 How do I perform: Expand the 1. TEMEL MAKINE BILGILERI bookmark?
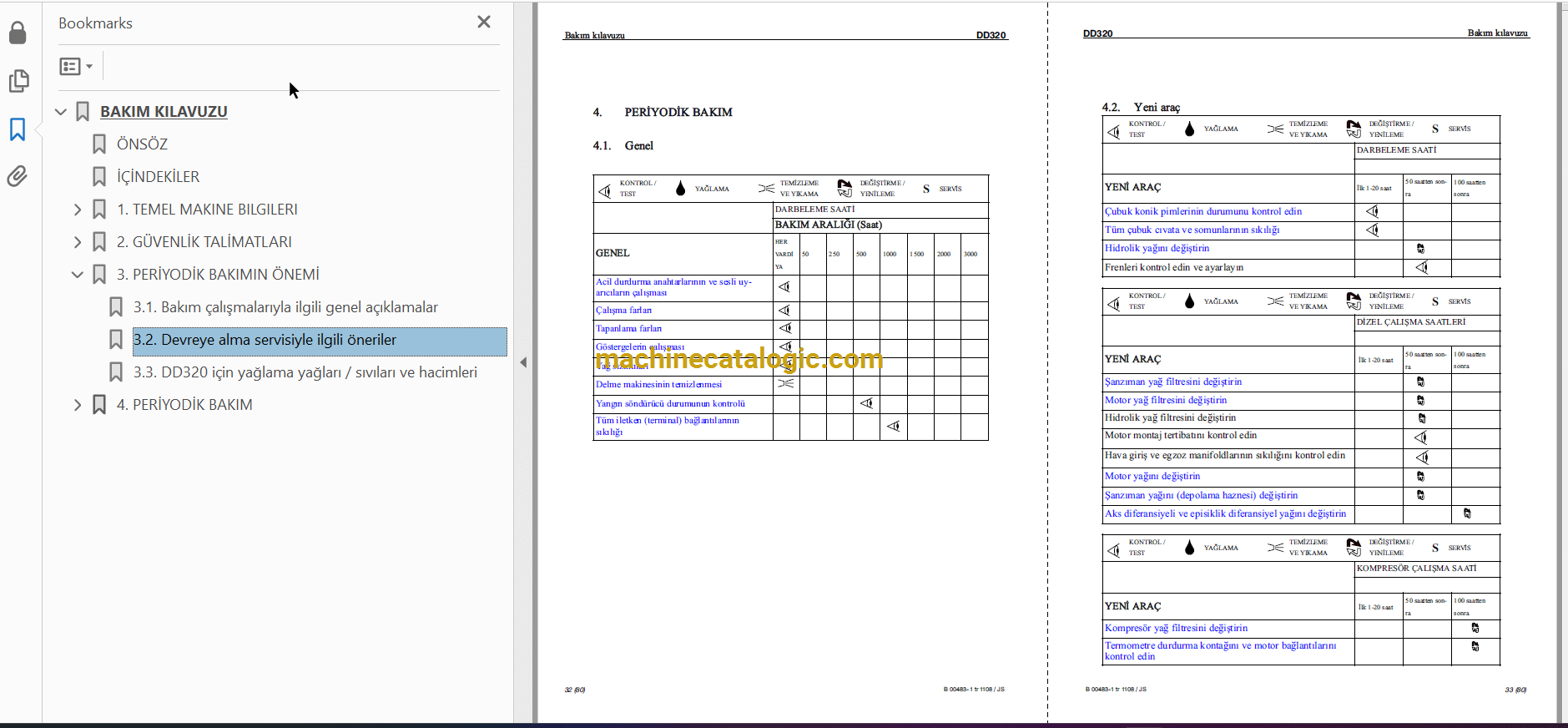[x=78, y=210]
